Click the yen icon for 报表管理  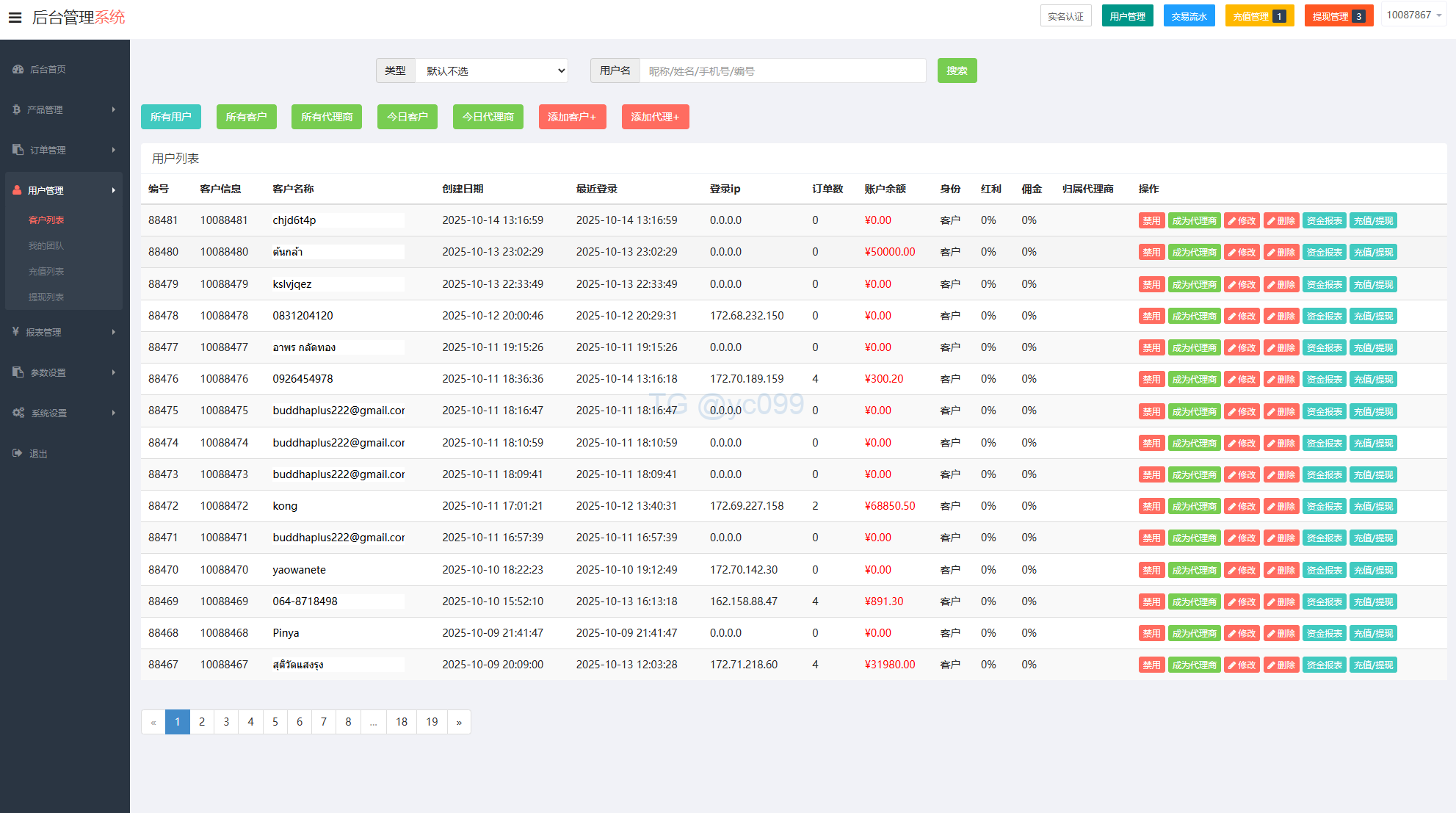point(15,332)
